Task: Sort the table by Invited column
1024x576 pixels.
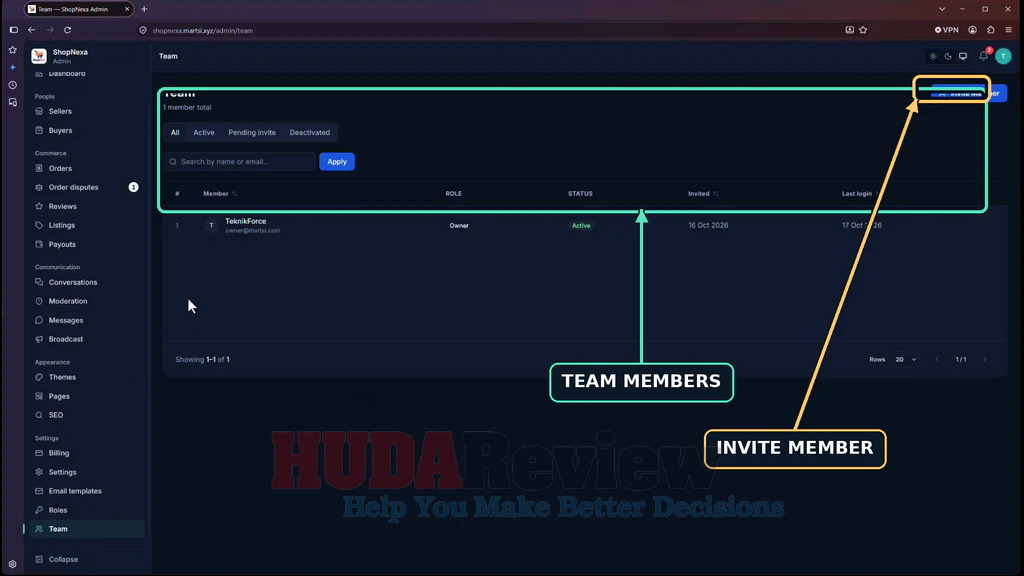Action: [x=703, y=193]
